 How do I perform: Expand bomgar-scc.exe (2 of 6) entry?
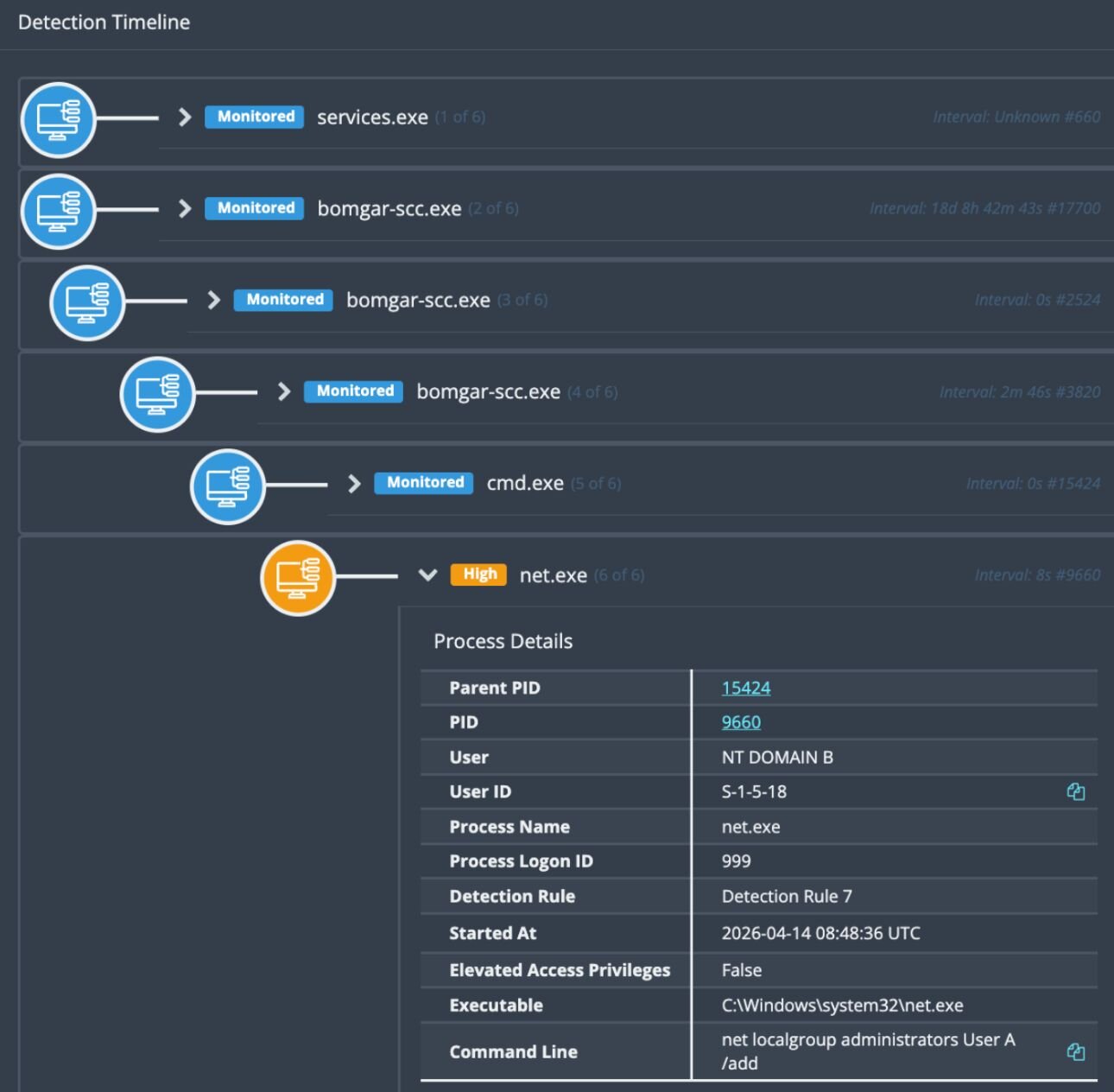pos(184,208)
